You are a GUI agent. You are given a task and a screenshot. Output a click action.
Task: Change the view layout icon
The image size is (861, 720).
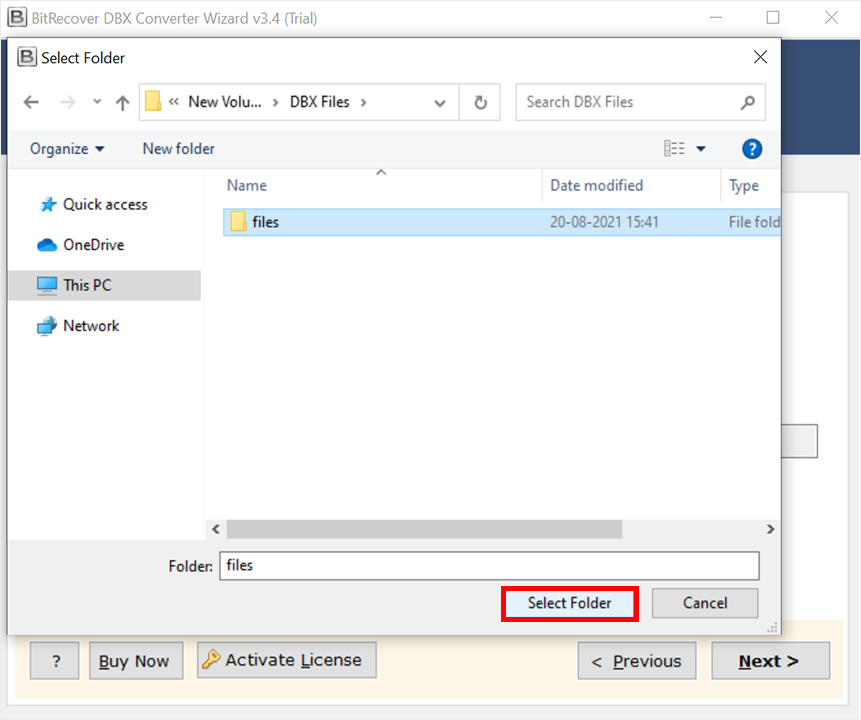pos(674,148)
